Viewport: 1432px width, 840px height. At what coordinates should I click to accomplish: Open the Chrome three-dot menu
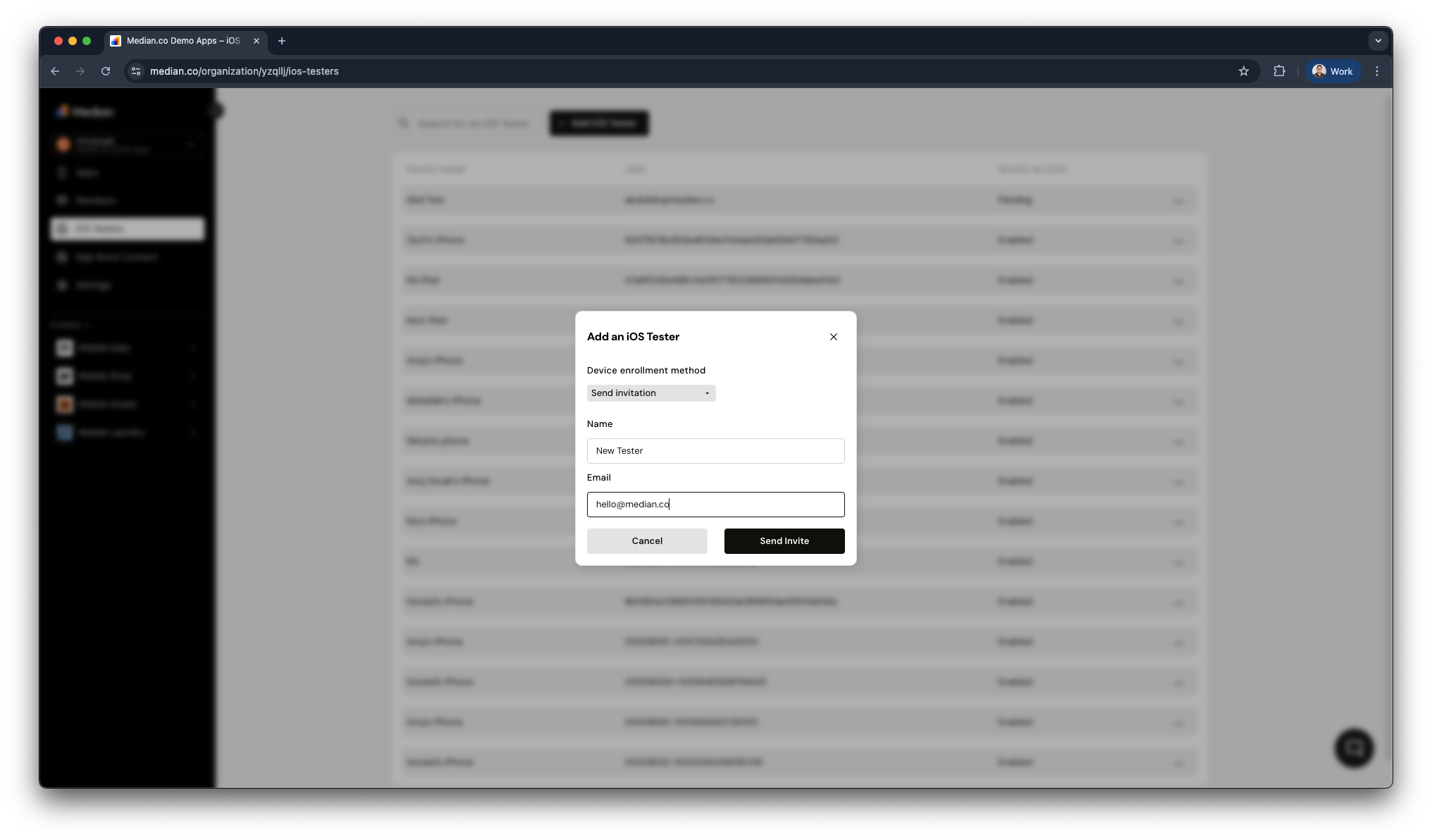coord(1377,71)
